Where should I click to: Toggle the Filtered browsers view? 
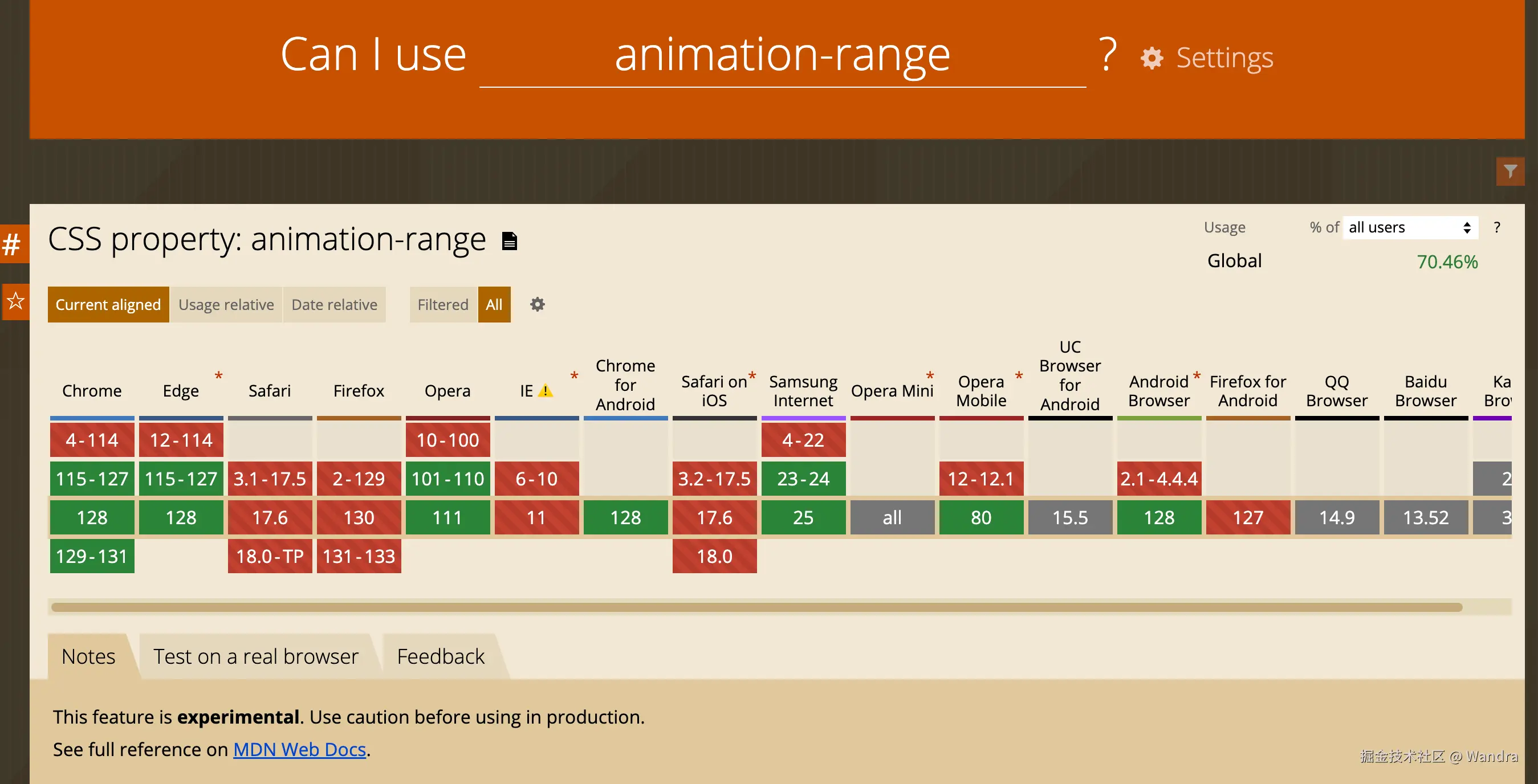tap(442, 304)
